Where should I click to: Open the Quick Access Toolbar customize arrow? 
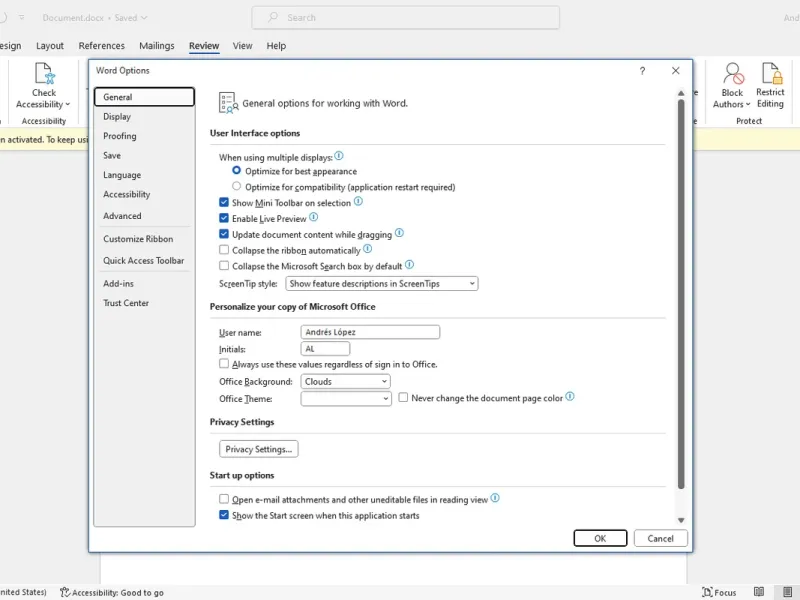[21, 17]
